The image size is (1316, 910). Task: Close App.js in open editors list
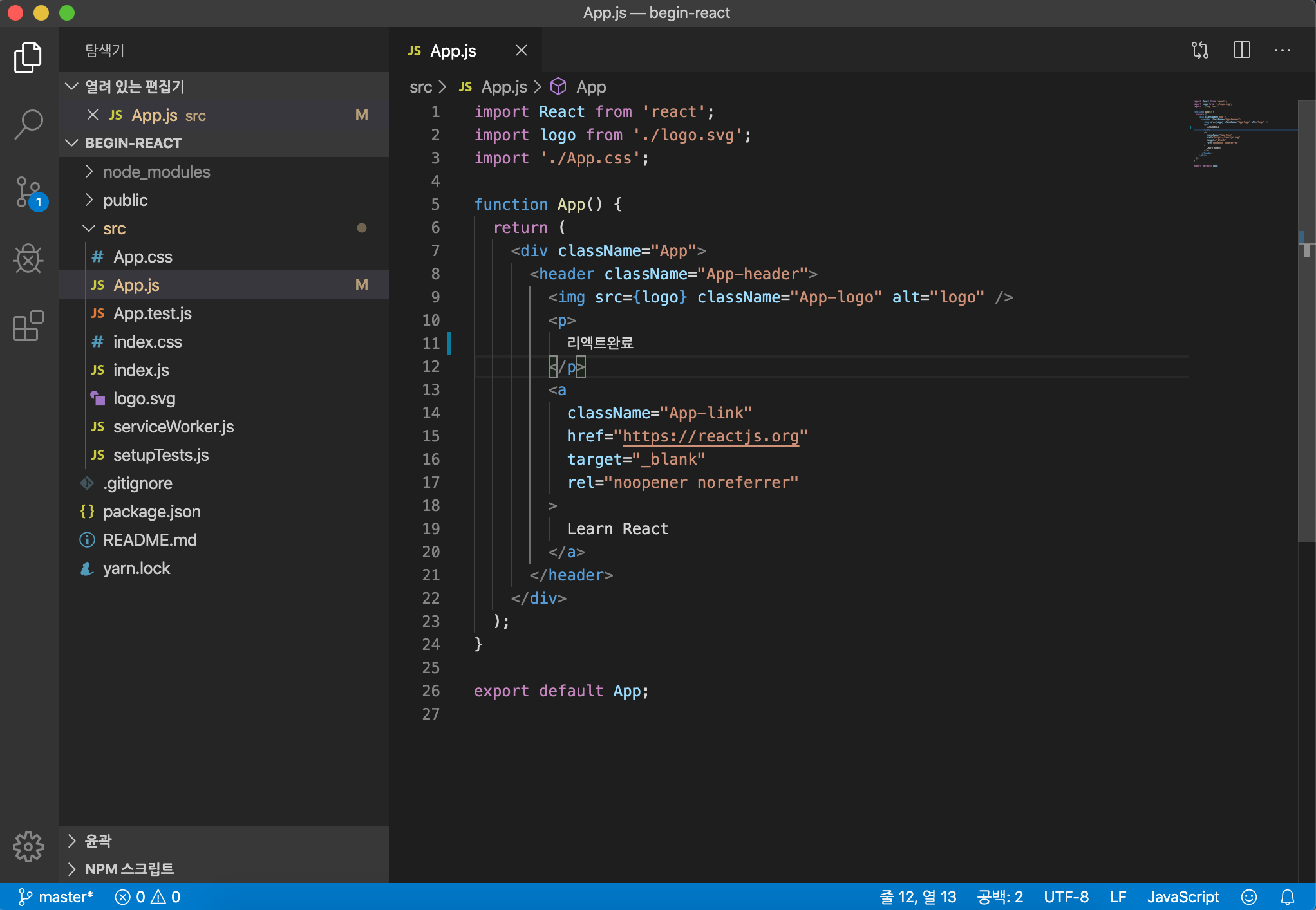[93, 115]
